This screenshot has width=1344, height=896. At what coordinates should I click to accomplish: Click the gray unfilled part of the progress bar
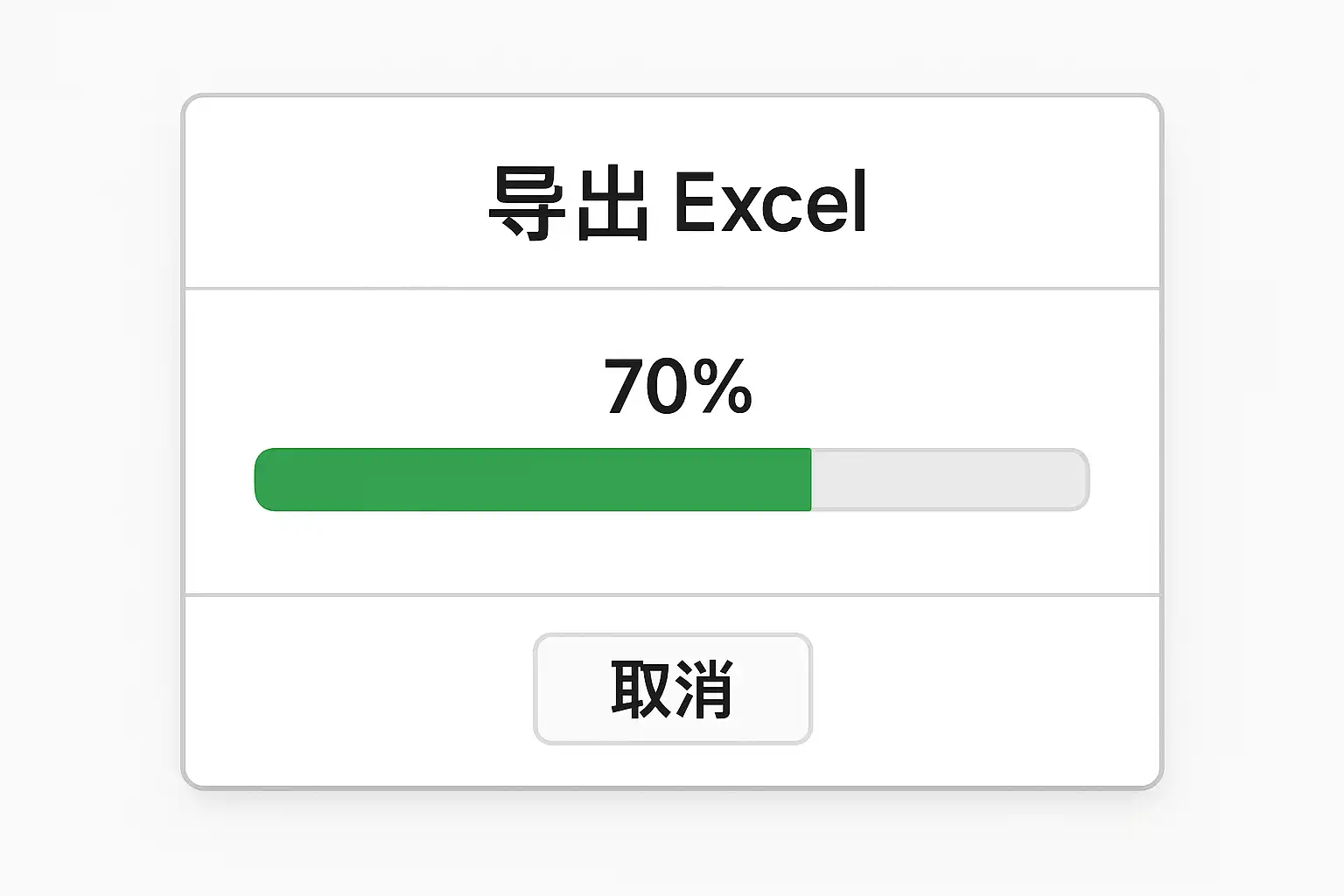[948, 479]
